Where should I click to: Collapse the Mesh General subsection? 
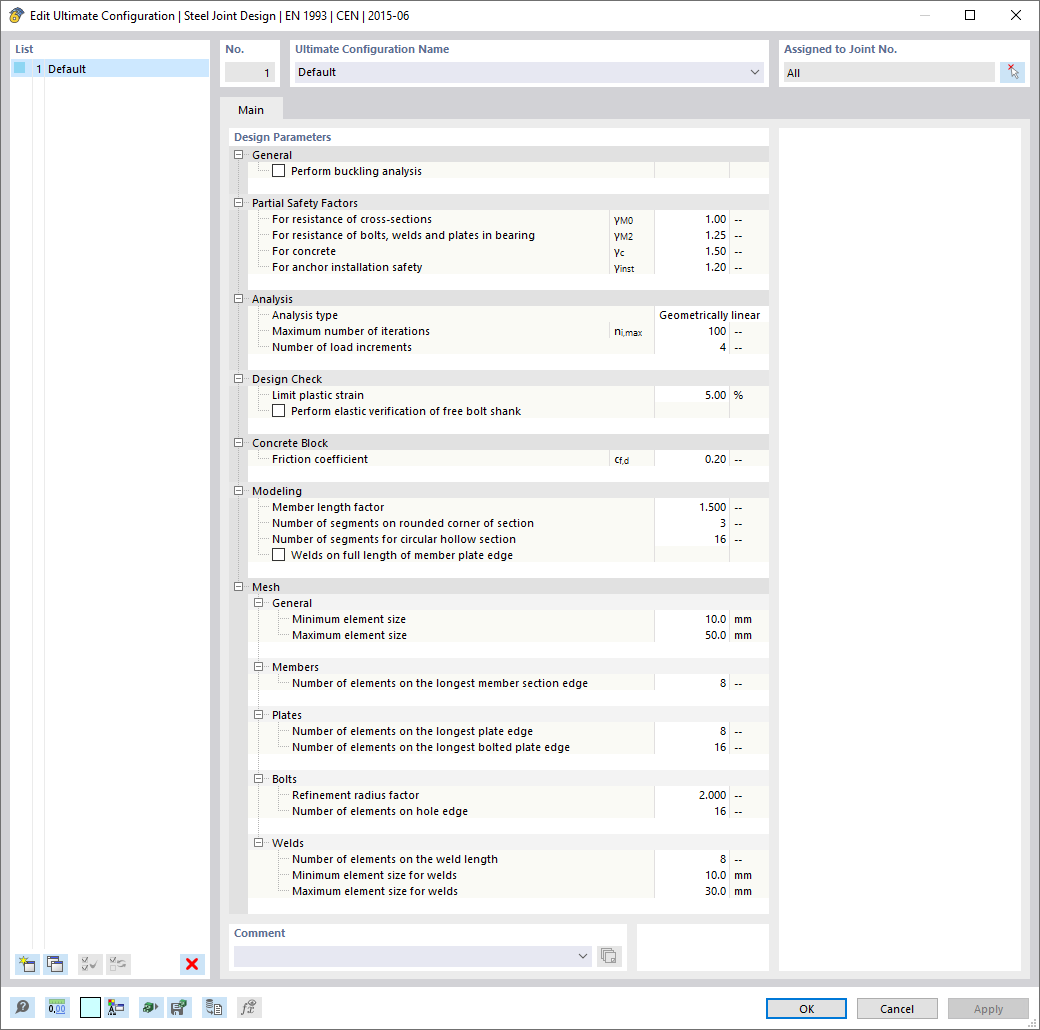point(259,603)
